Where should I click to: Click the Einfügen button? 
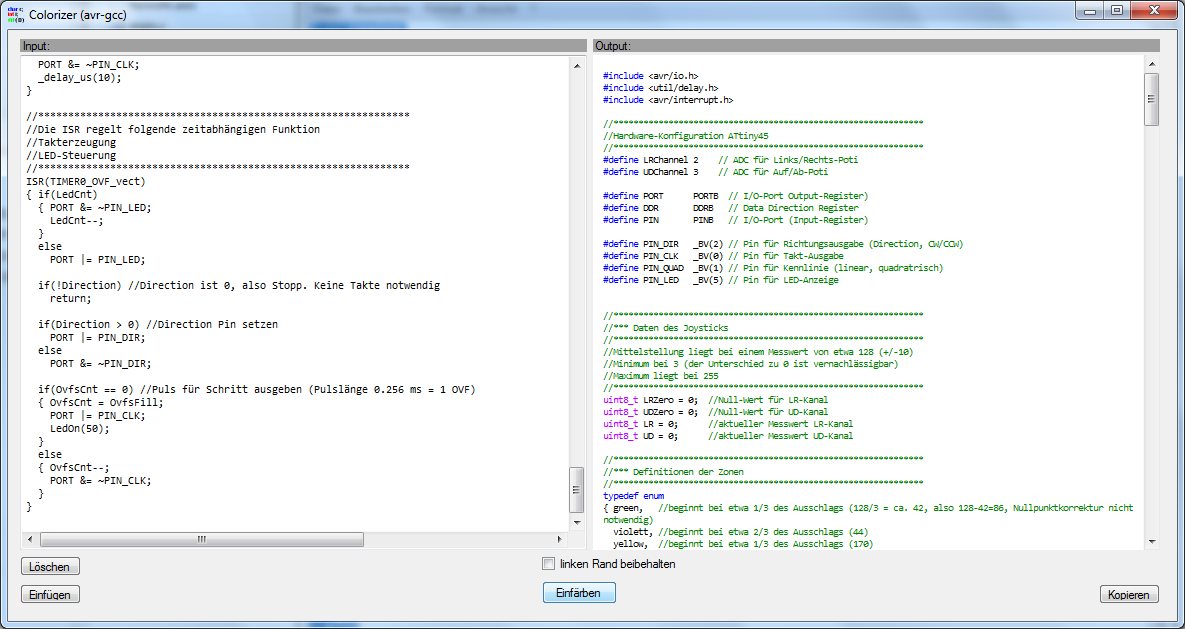coord(50,594)
